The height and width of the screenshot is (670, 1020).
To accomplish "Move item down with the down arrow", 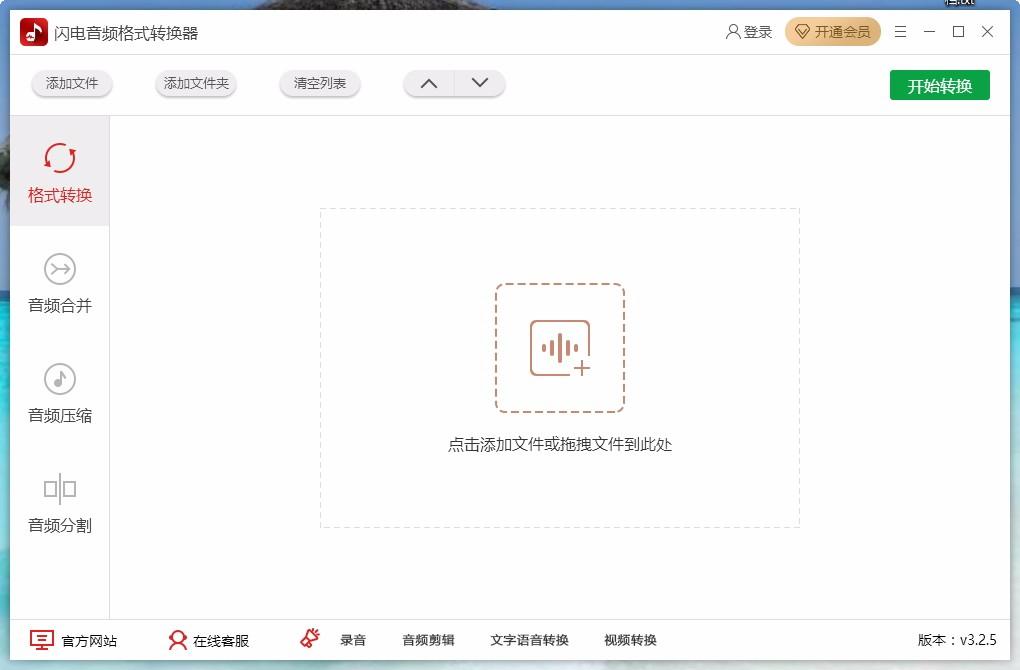I will click(x=479, y=83).
